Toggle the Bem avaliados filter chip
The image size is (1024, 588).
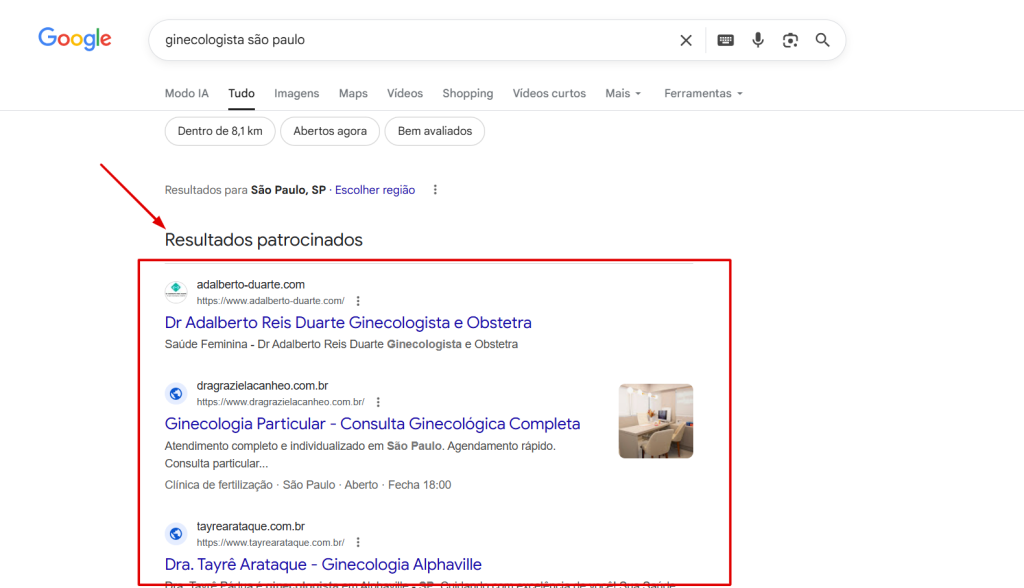pyautogui.click(x=435, y=131)
